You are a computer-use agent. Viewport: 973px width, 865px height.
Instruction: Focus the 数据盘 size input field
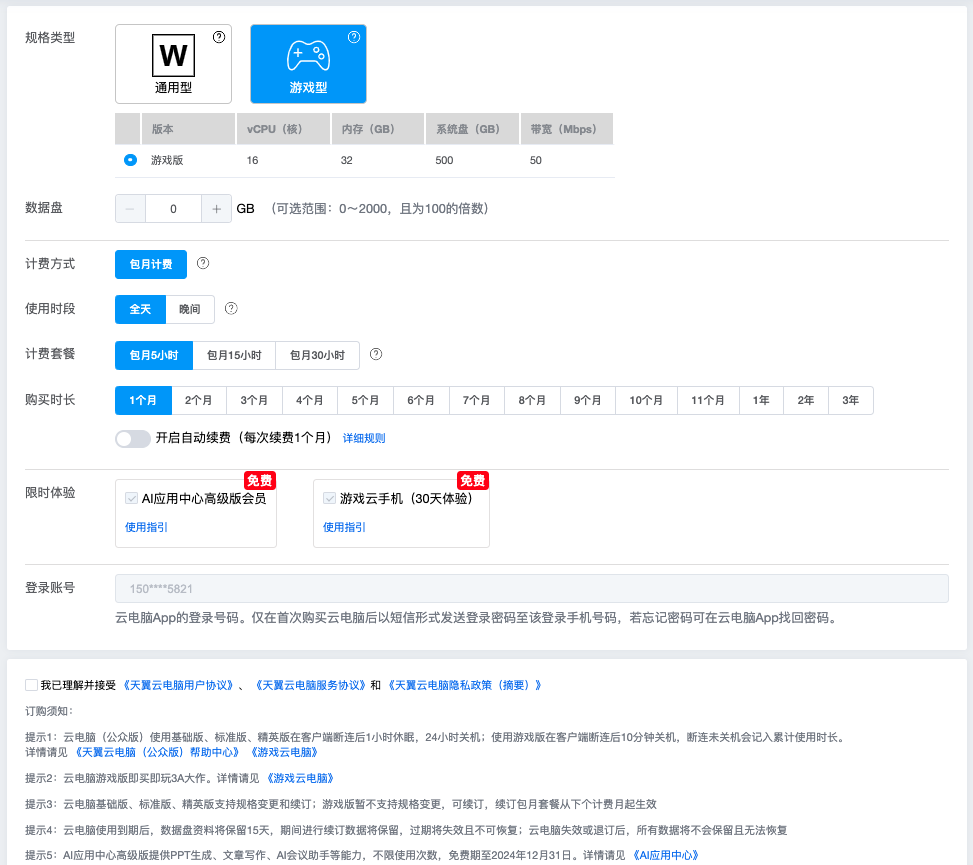[173, 208]
